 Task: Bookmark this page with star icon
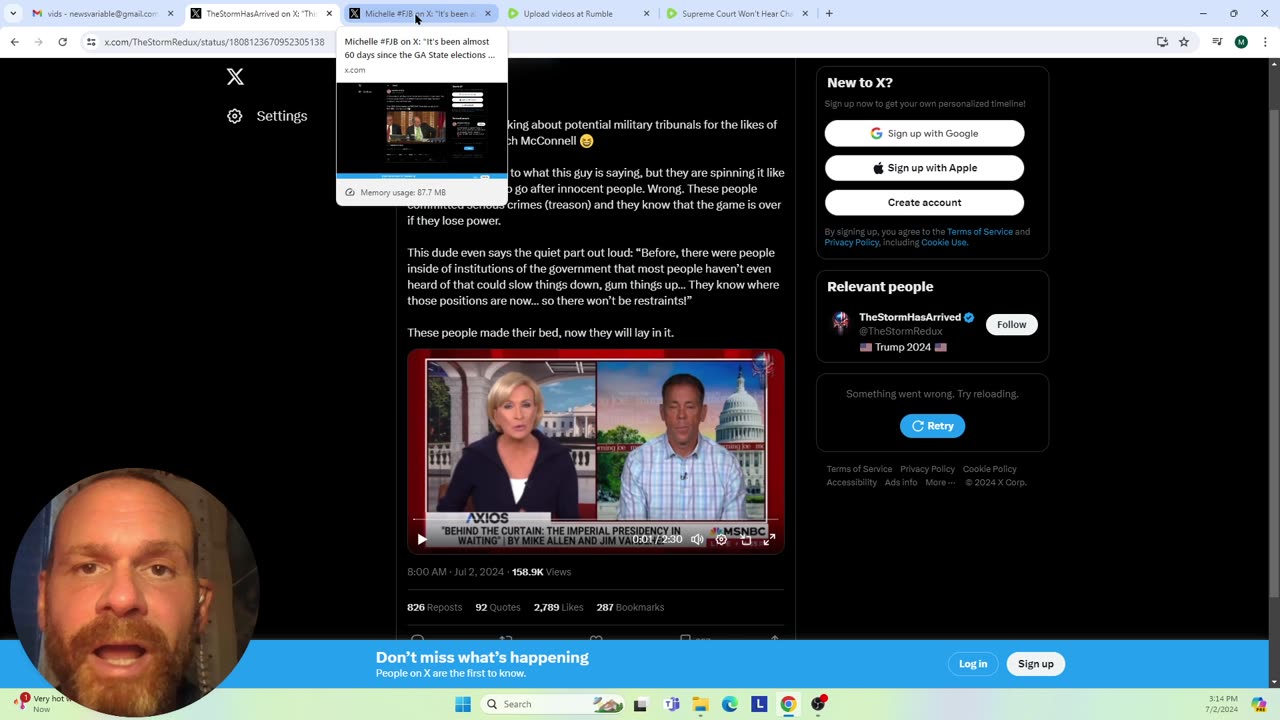(1184, 42)
